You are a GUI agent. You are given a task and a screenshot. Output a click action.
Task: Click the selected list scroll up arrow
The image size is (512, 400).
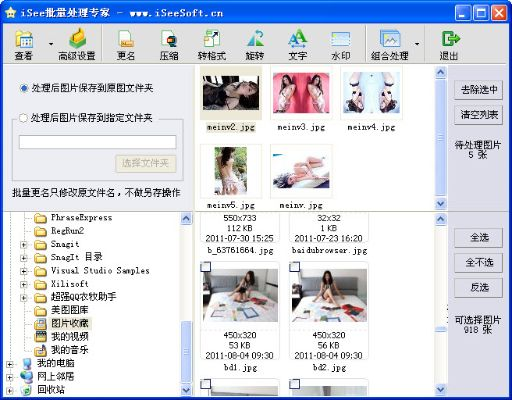441,72
